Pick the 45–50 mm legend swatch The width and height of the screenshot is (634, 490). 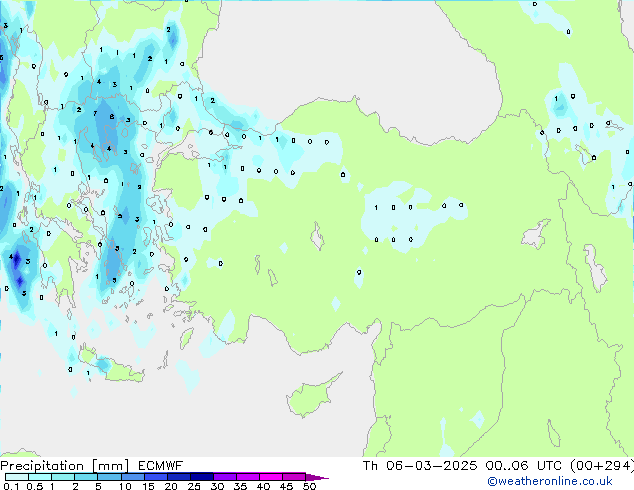(294, 477)
